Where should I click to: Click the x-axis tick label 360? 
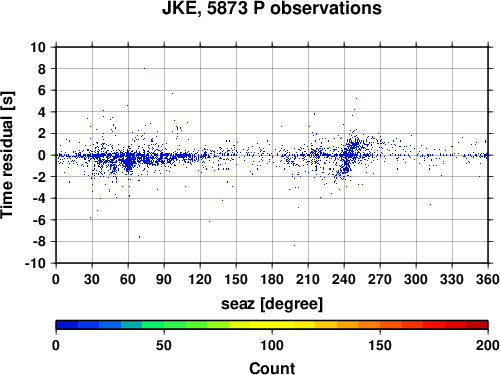click(488, 279)
